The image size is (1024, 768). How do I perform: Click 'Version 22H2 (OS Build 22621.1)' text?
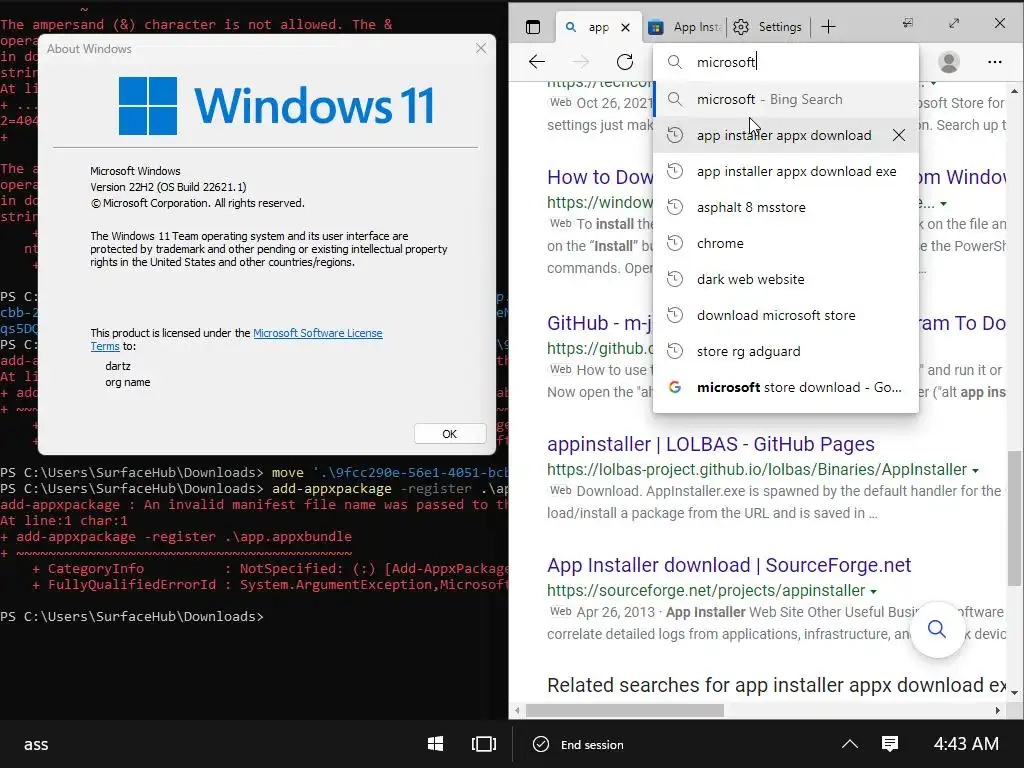[168, 187]
